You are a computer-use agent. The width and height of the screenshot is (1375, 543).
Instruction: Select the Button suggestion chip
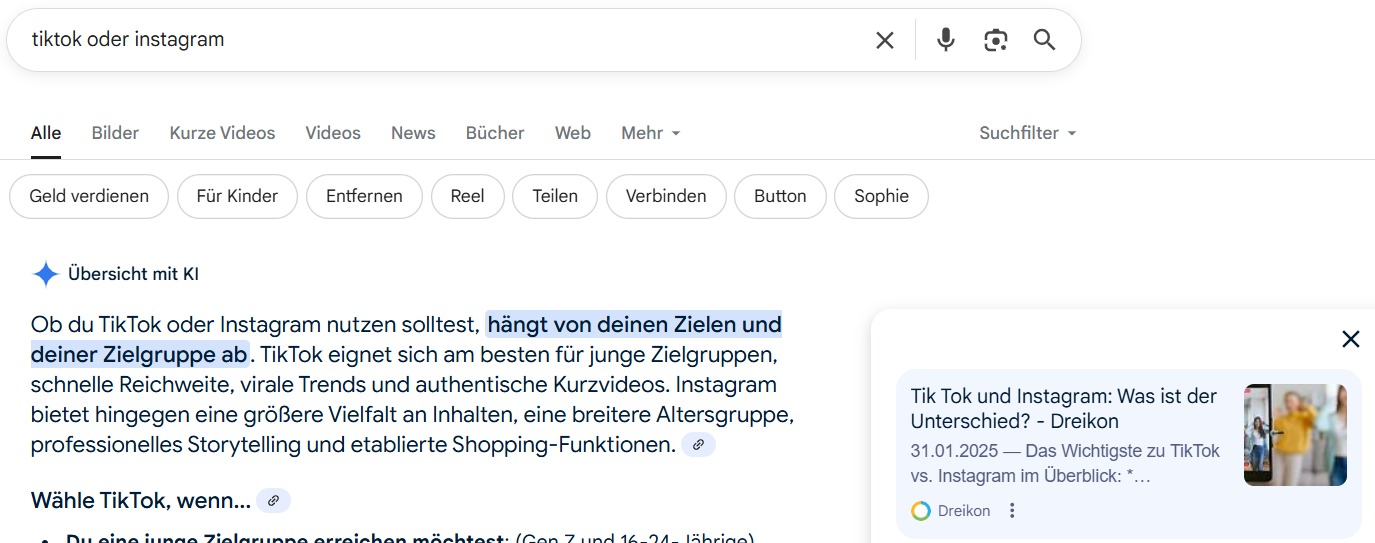click(780, 196)
